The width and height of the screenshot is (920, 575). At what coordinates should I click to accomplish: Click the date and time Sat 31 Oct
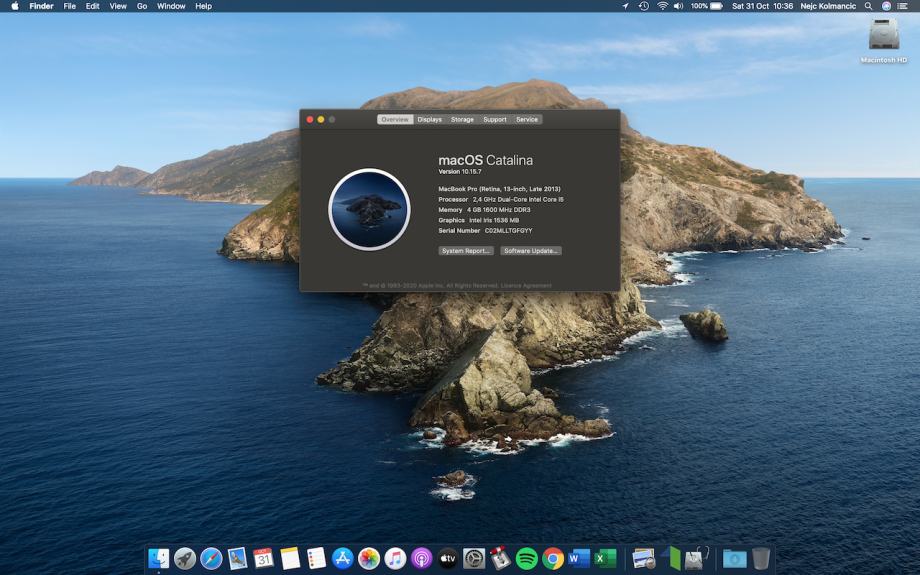[762, 6]
